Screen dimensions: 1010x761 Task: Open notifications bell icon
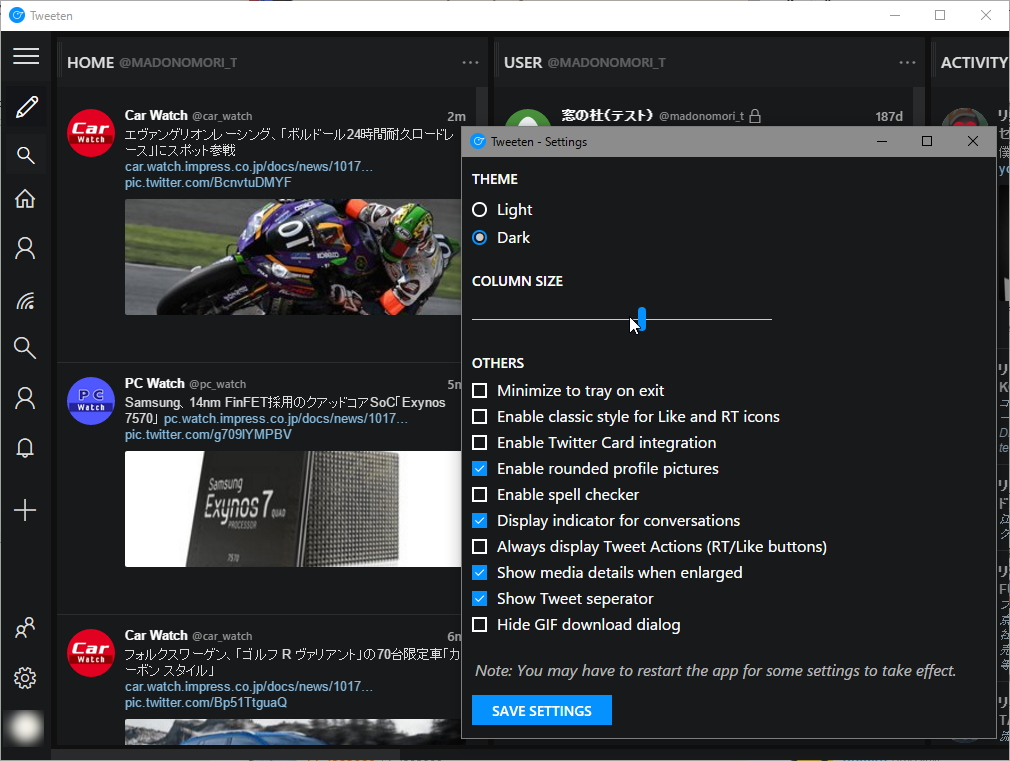[25, 448]
